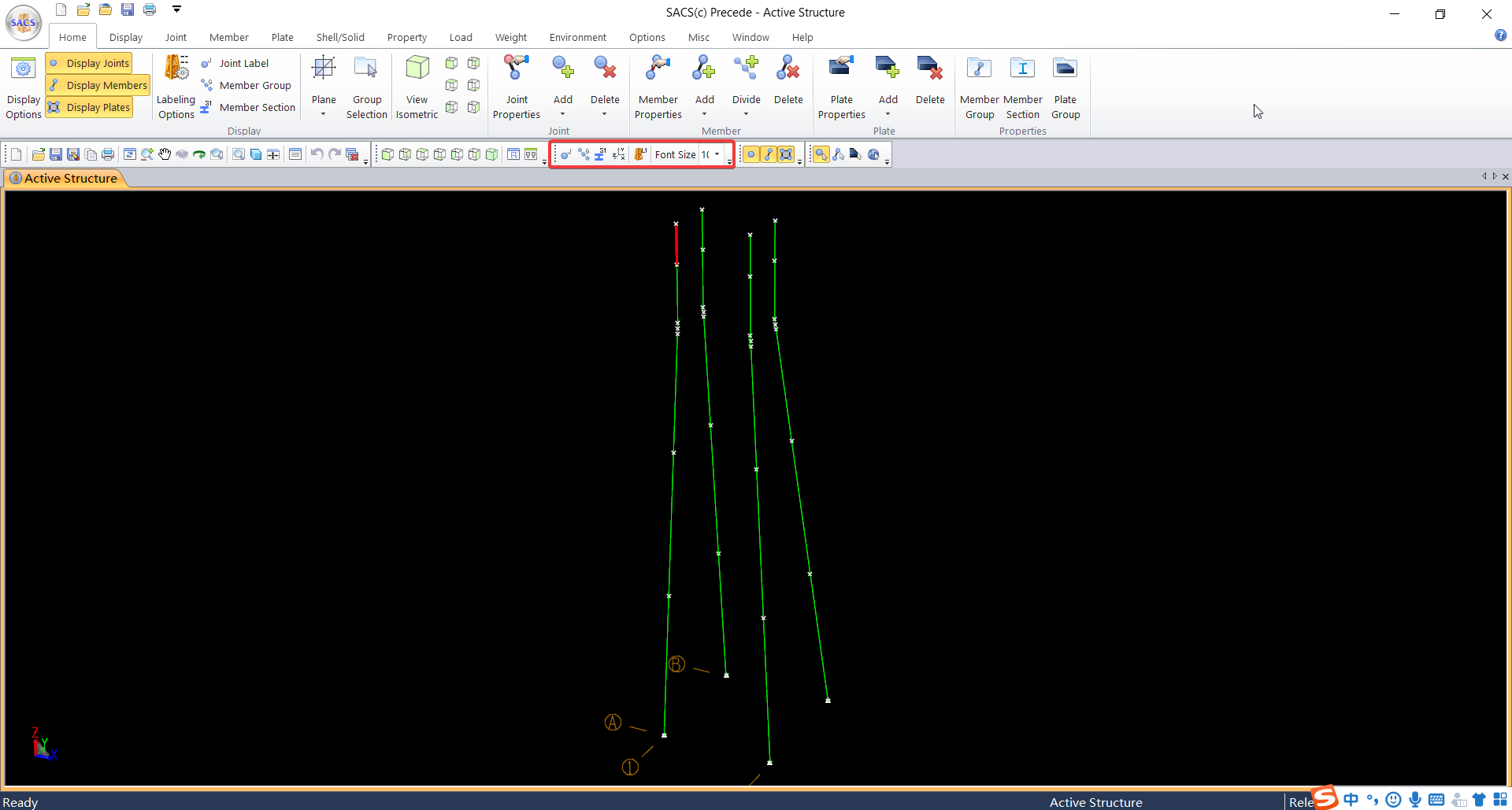This screenshot has height=810, width=1512.
Task: Open the Display ribbon tab
Action: (x=126, y=37)
